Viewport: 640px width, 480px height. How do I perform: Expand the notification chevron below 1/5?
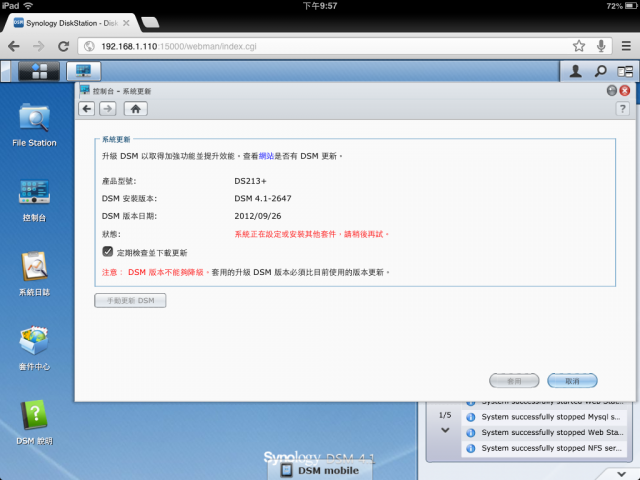(445, 430)
